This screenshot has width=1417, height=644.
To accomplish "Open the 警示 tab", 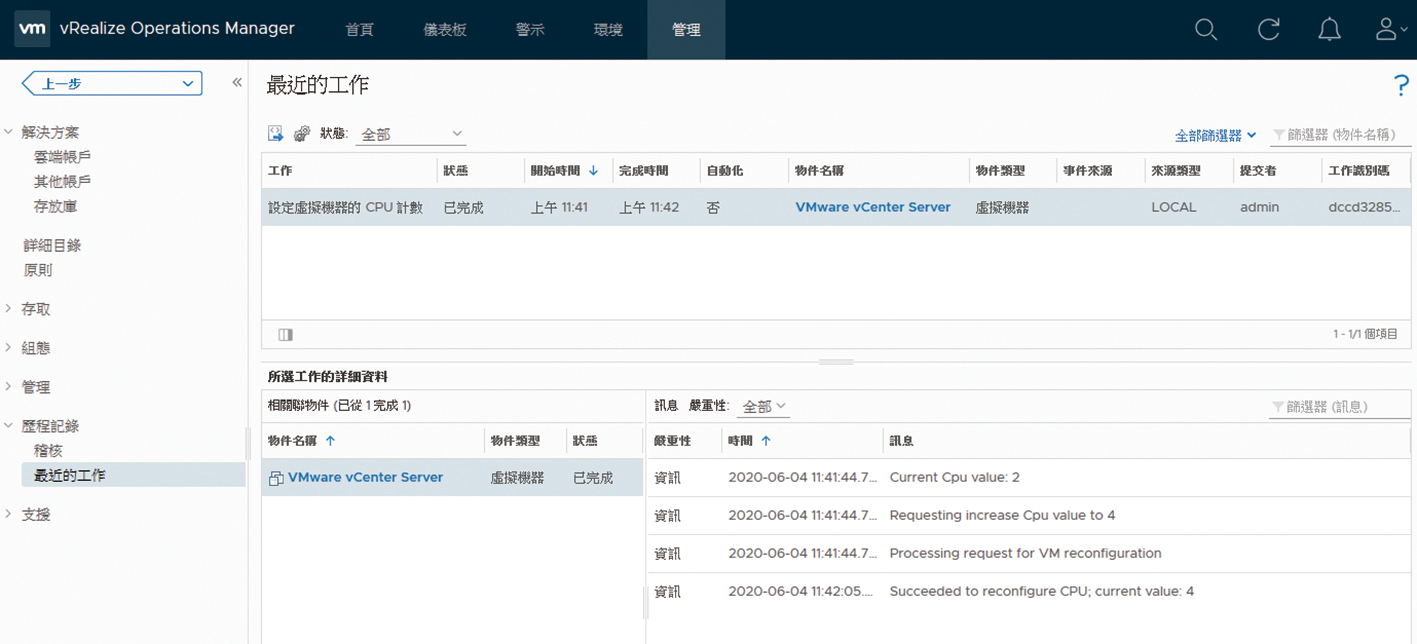I will point(530,30).
